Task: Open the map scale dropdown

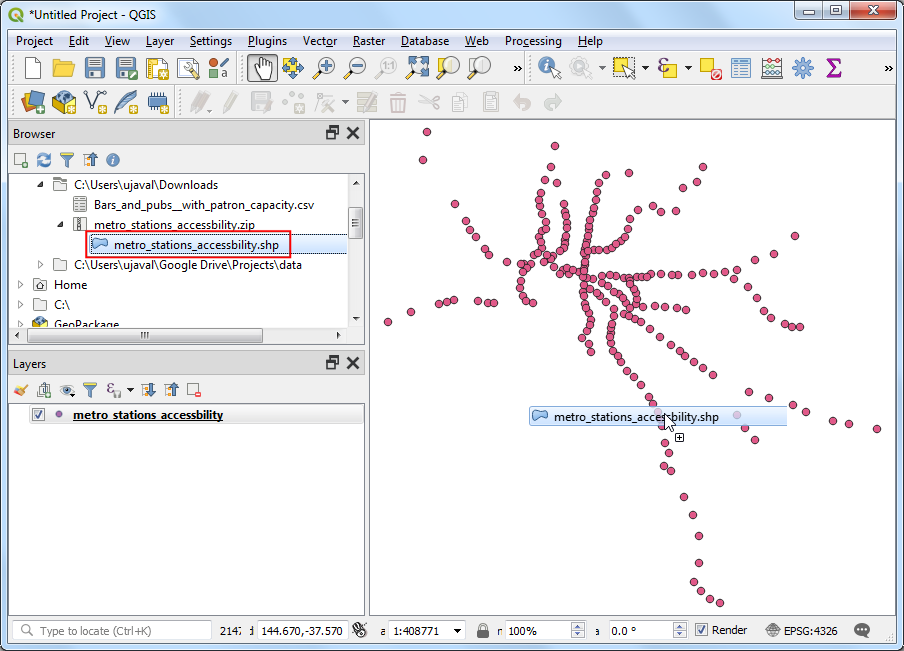Action: [458, 631]
